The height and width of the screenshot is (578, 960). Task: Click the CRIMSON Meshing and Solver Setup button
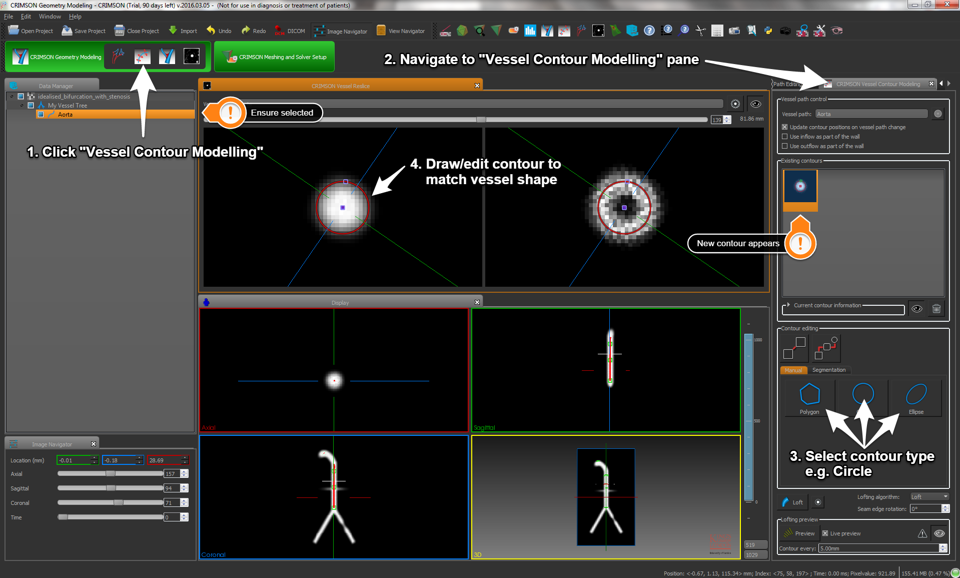click(x=274, y=57)
